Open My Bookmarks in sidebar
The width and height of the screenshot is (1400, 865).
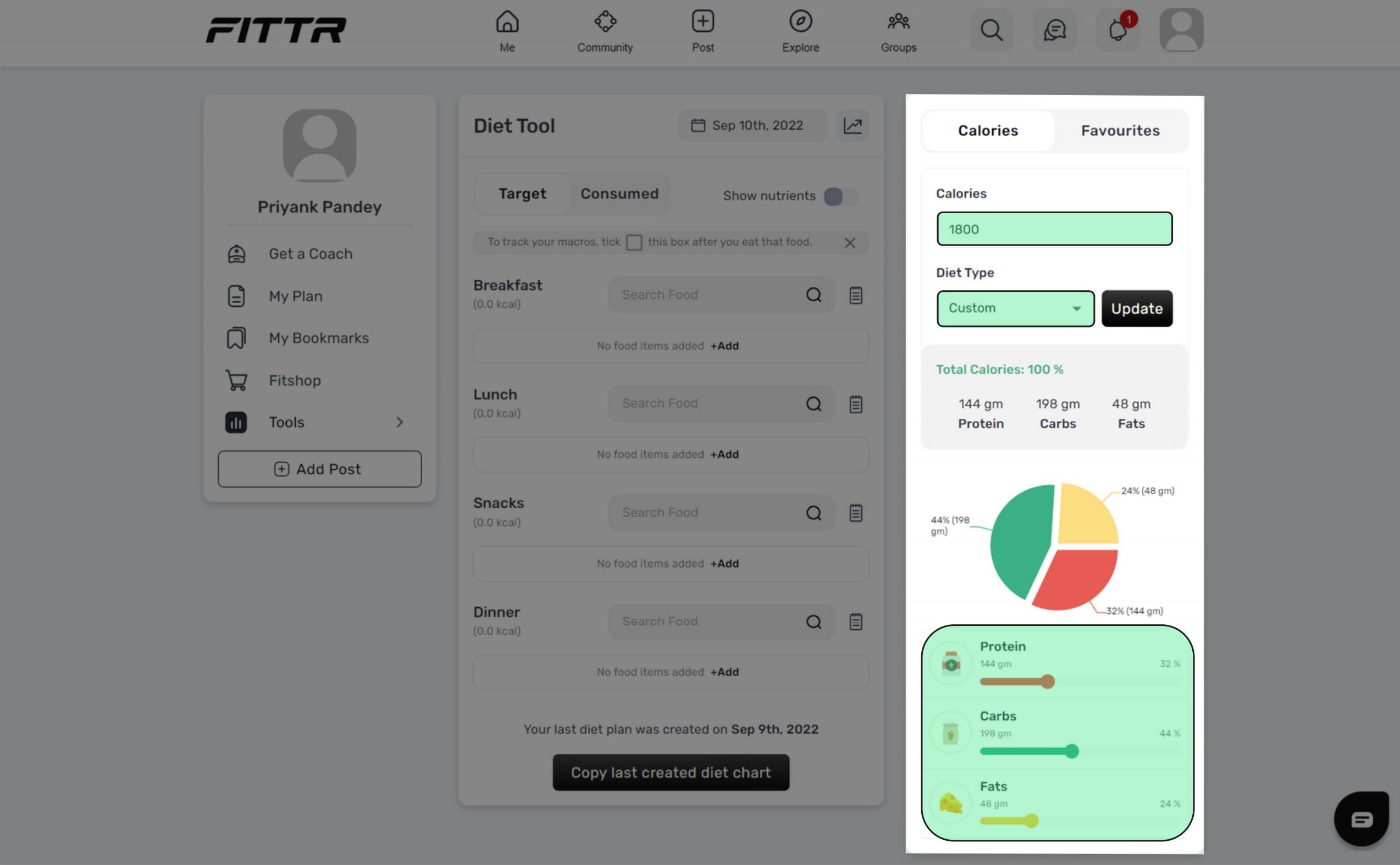320,338
